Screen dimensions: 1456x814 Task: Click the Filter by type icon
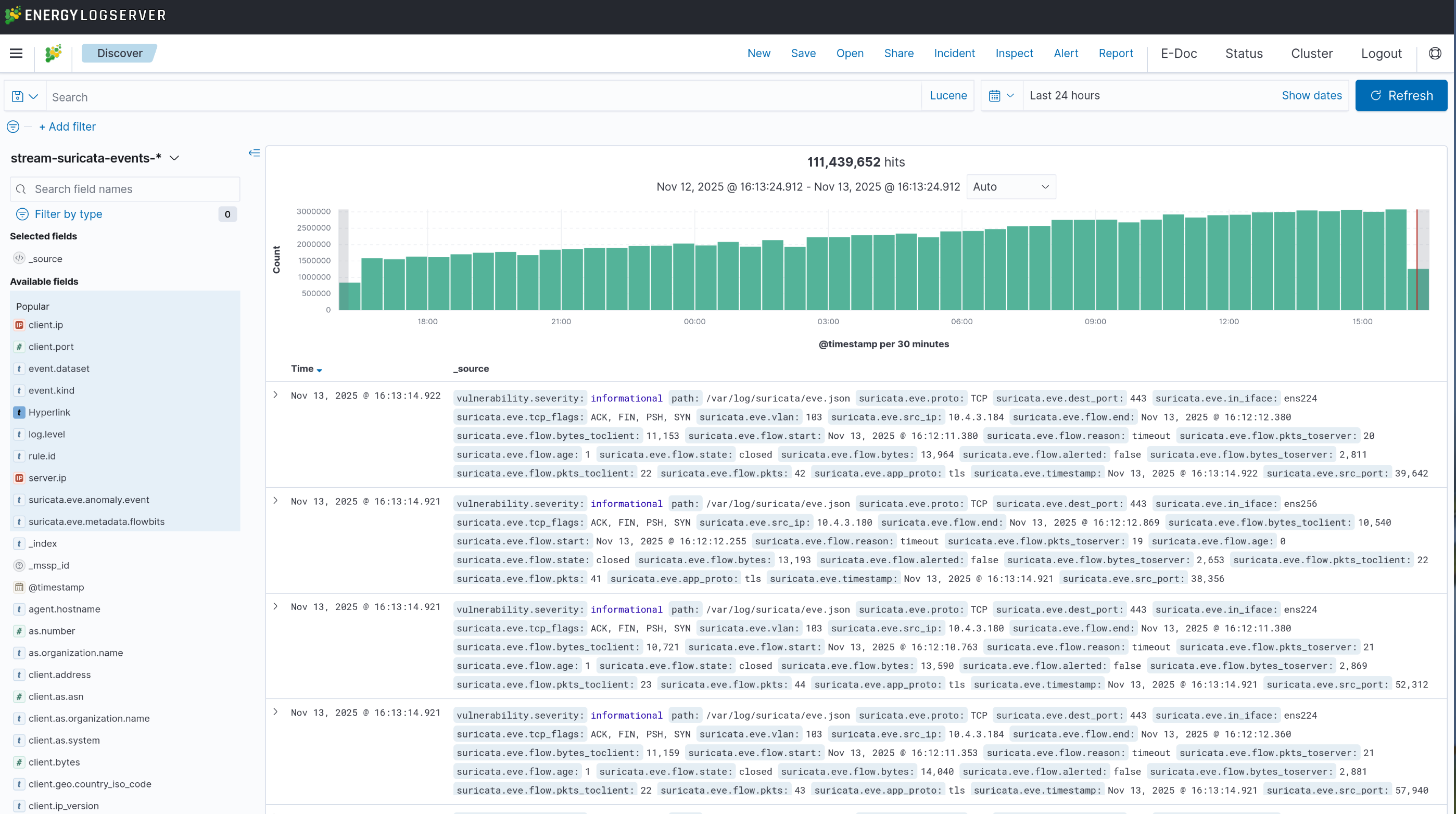coord(22,214)
